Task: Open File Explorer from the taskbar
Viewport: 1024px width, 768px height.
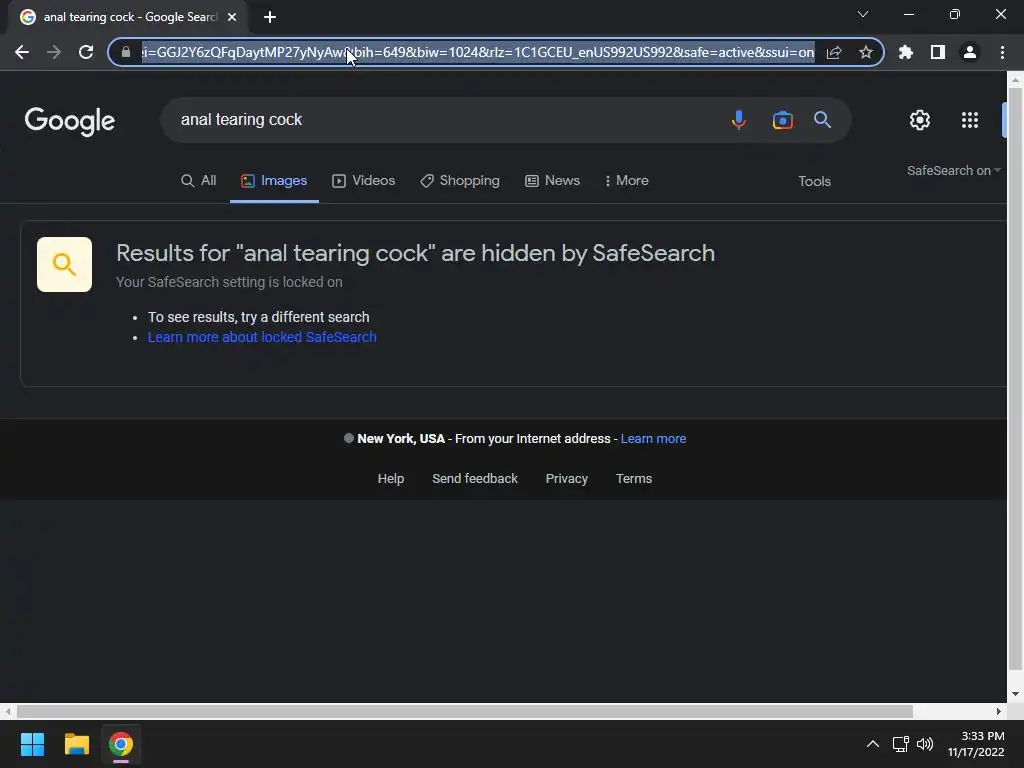Action: (x=76, y=744)
